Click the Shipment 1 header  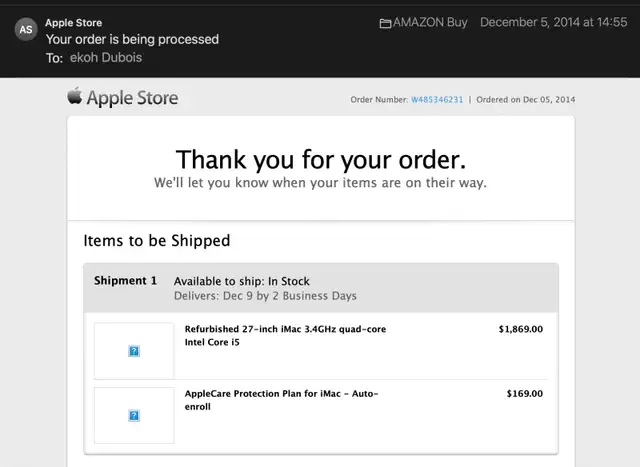coord(125,281)
